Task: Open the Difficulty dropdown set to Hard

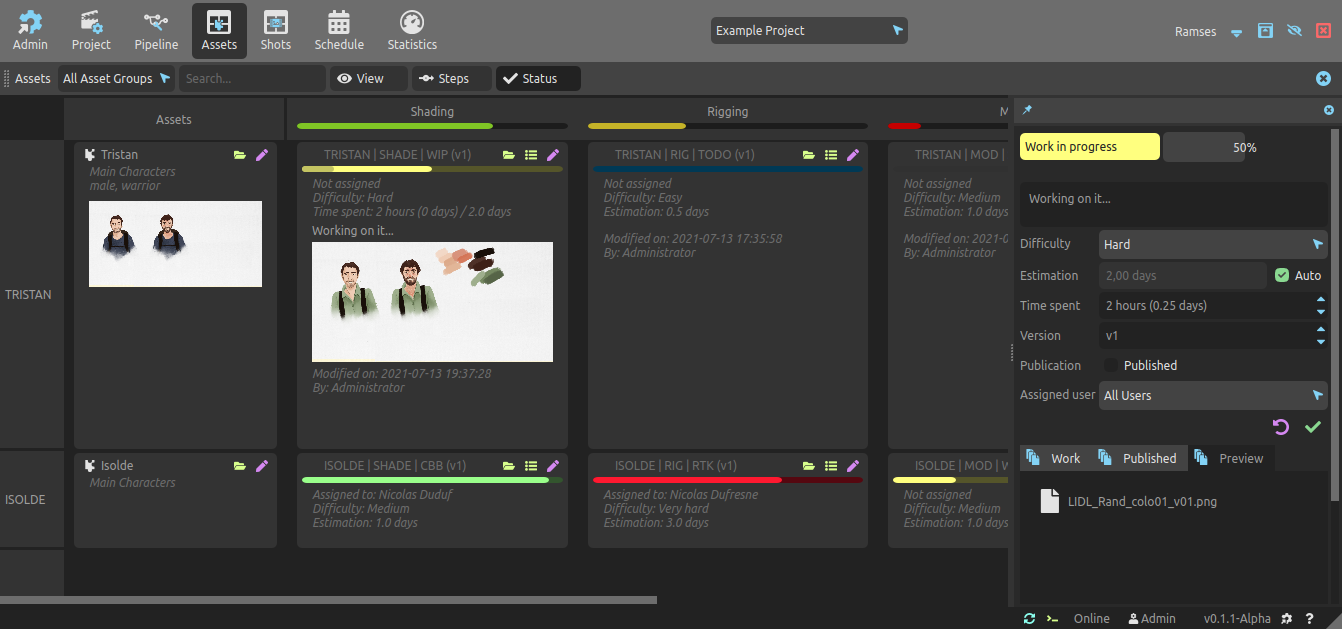Action: click(x=1213, y=244)
